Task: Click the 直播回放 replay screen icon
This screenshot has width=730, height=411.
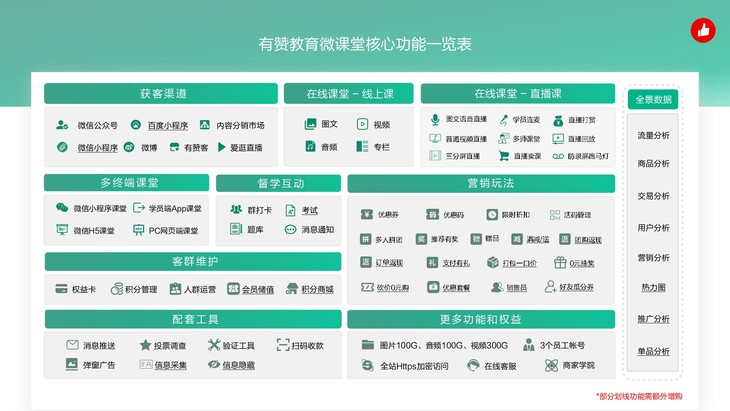Action: tap(558, 138)
